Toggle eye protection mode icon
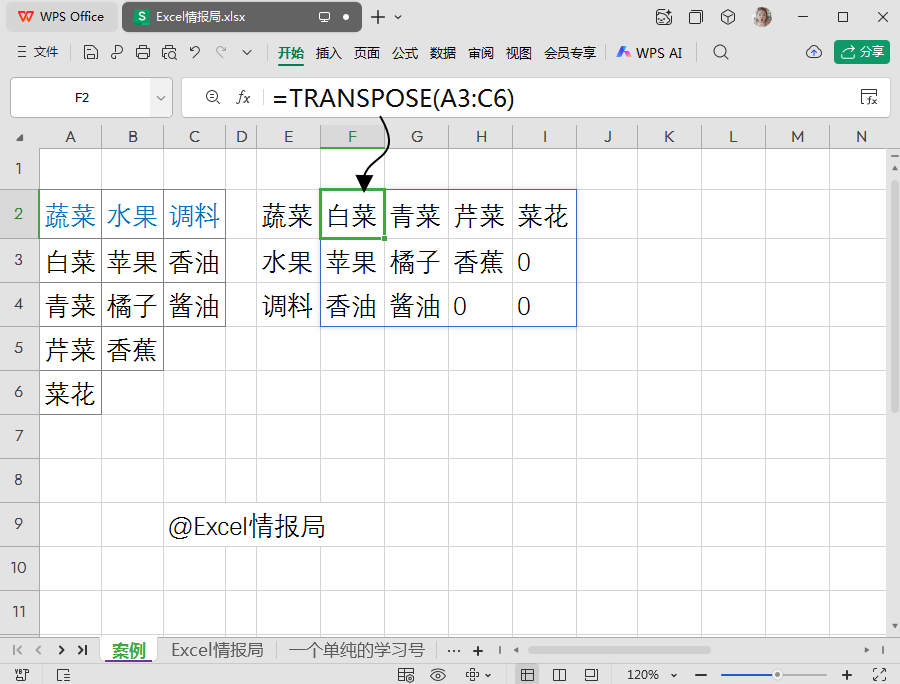The width and height of the screenshot is (900, 684). (438, 675)
